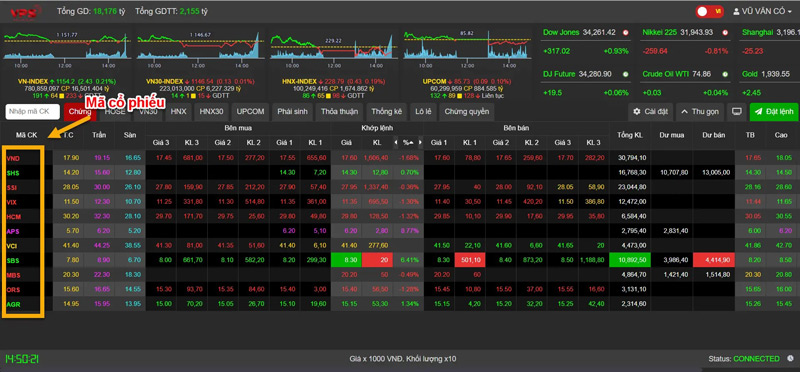Open the Phái sinh tab
Screen dimensions: 800x372
coord(292,112)
